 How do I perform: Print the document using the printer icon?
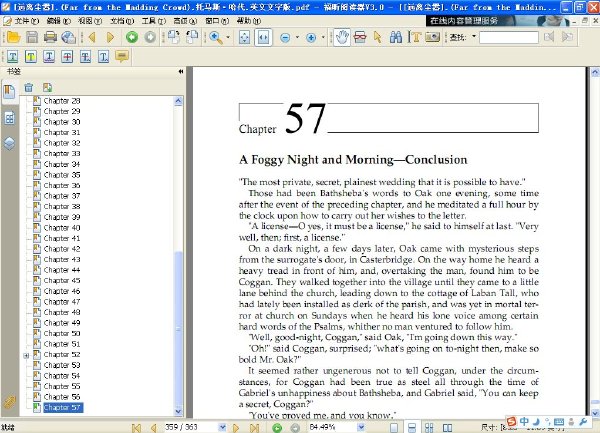point(51,37)
